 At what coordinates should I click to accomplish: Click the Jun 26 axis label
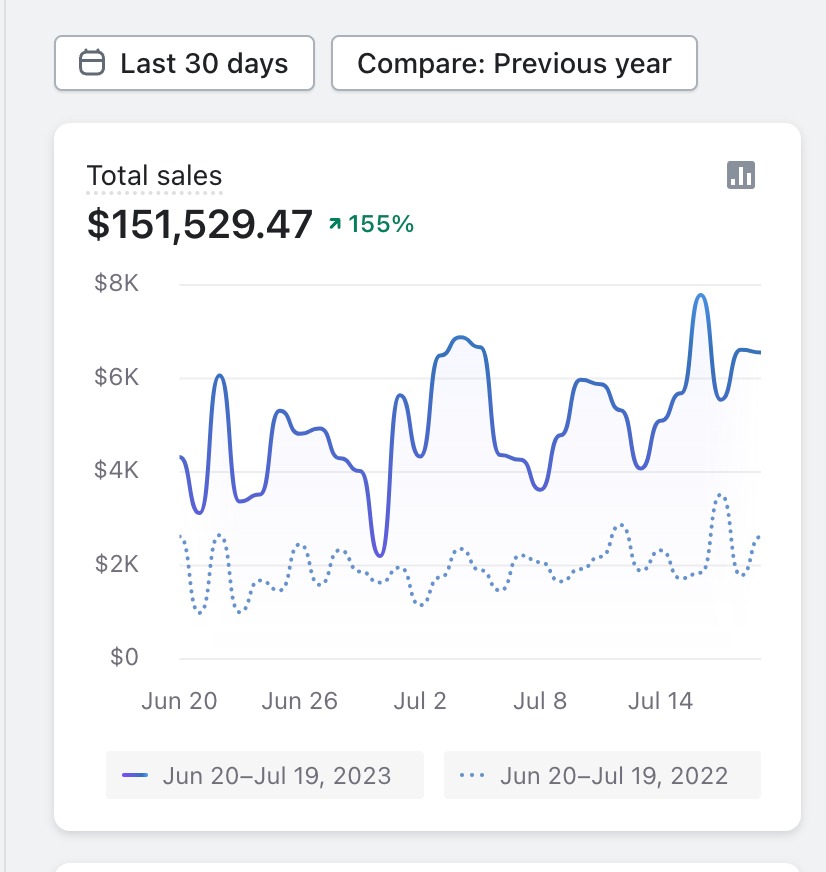click(x=299, y=701)
